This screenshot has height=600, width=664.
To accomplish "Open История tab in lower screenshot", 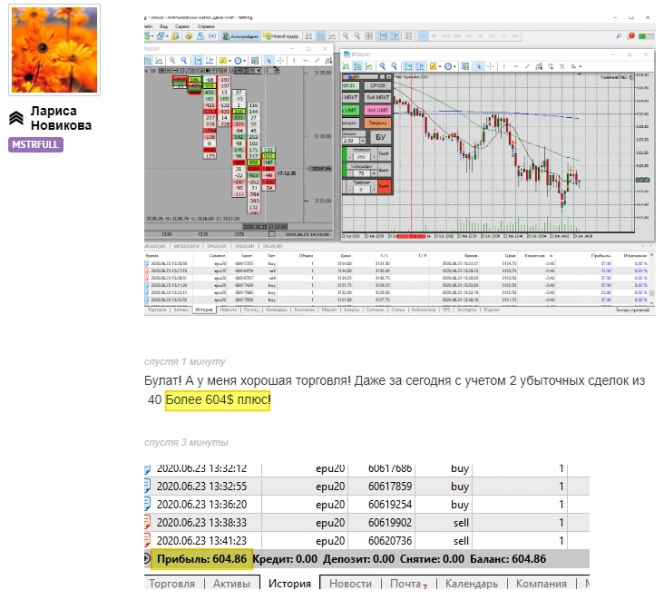I will tap(290, 583).
